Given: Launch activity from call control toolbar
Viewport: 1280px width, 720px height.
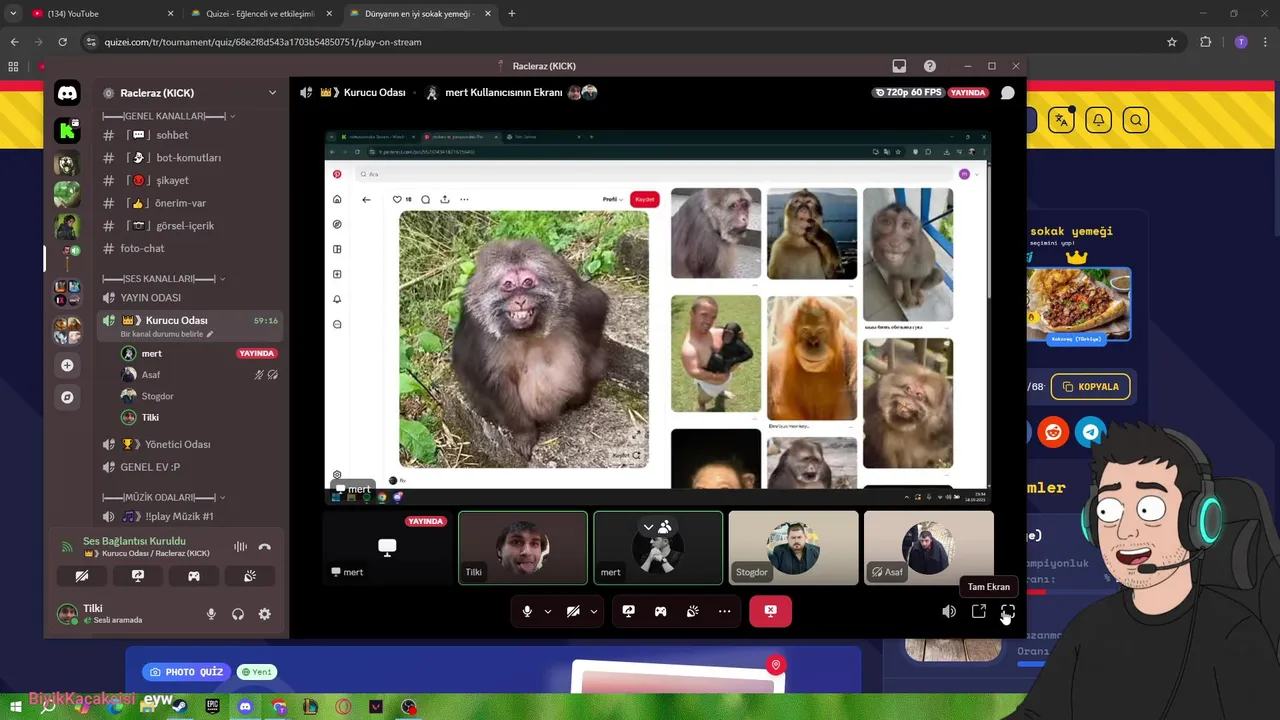Looking at the screenshot, I should pyautogui.click(x=660, y=611).
